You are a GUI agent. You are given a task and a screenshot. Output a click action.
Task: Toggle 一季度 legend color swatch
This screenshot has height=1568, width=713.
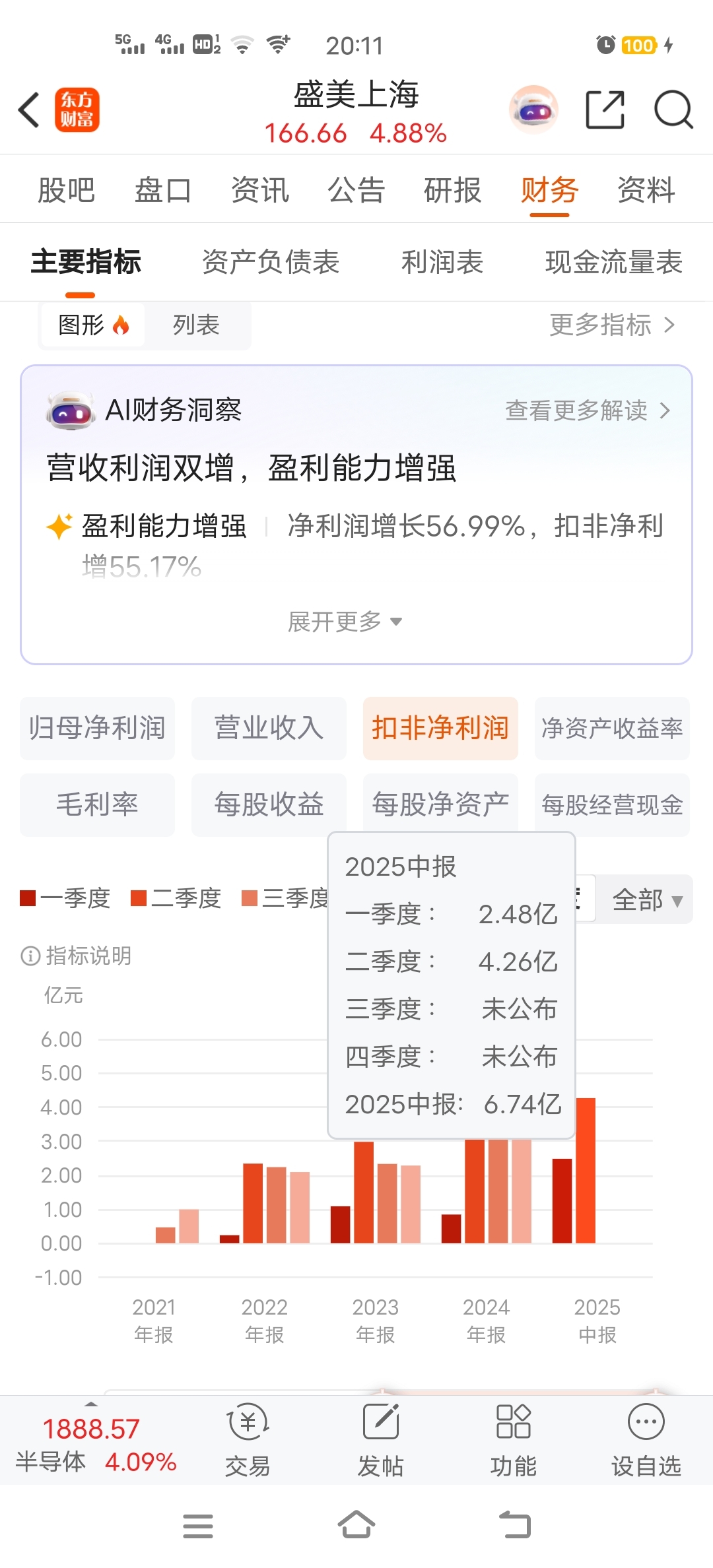[28, 898]
